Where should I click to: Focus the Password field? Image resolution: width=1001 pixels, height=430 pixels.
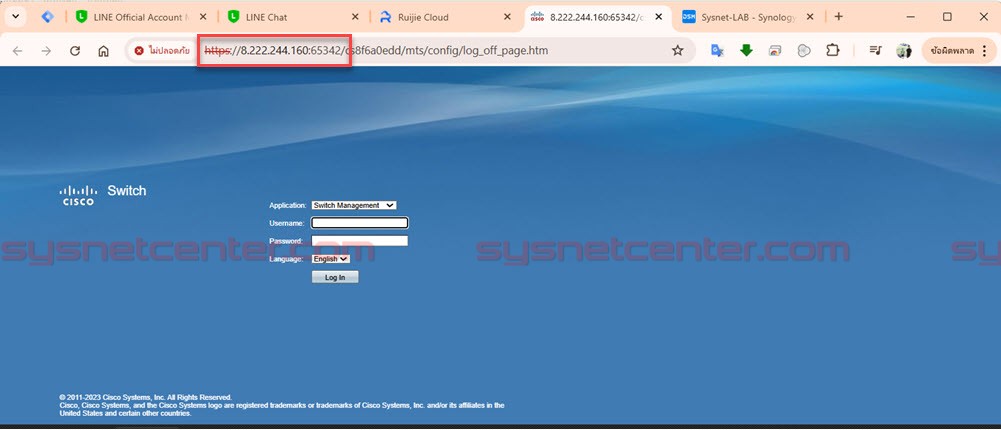click(x=359, y=241)
